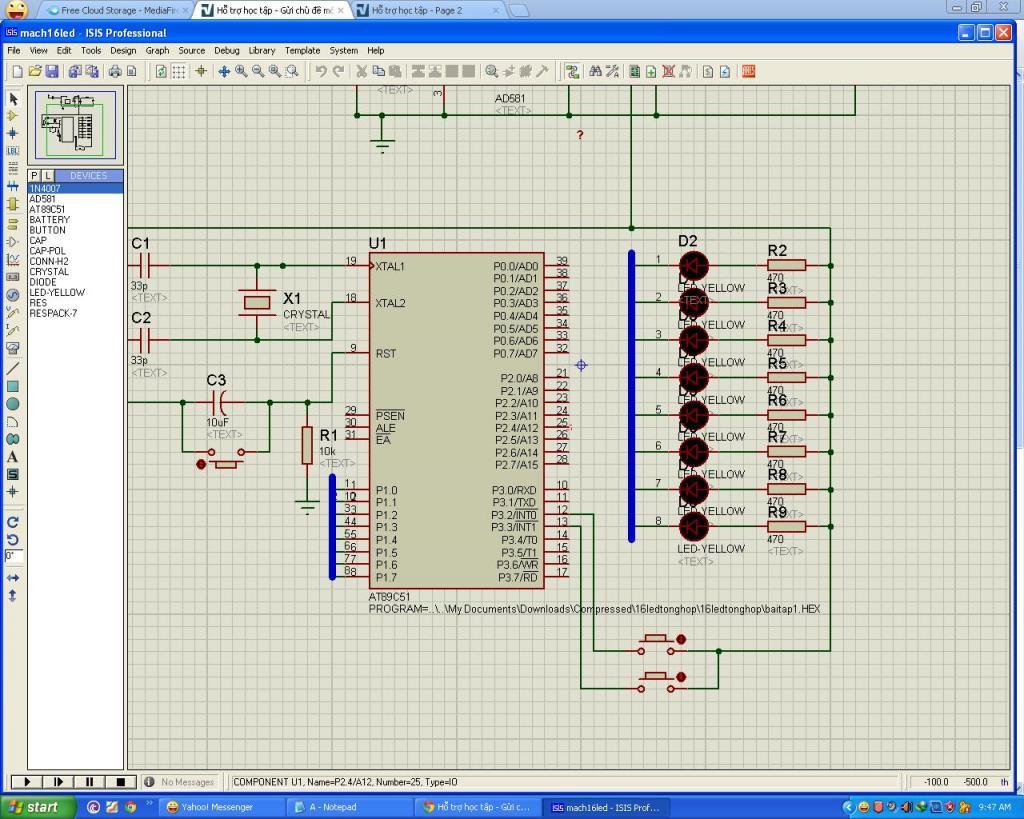This screenshot has height=819, width=1024.
Task: Click the schematic overview thumbnail
Action: click(x=75, y=124)
